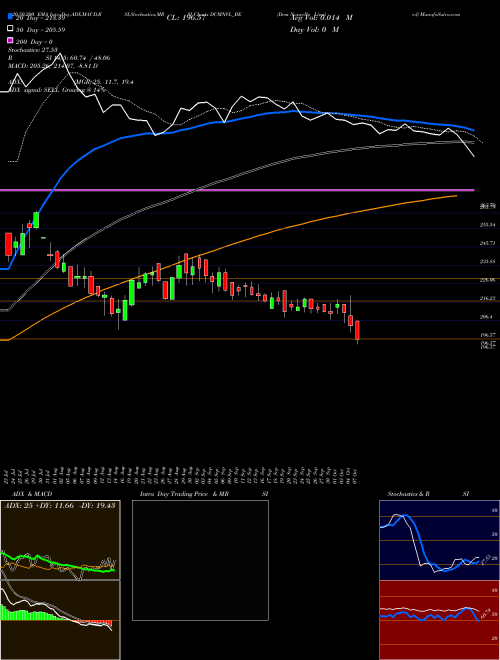The image size is (500, 660).
Task: Click the 'Intra Day Trading Price & MR' title
Action: click(x=184, y=494)
